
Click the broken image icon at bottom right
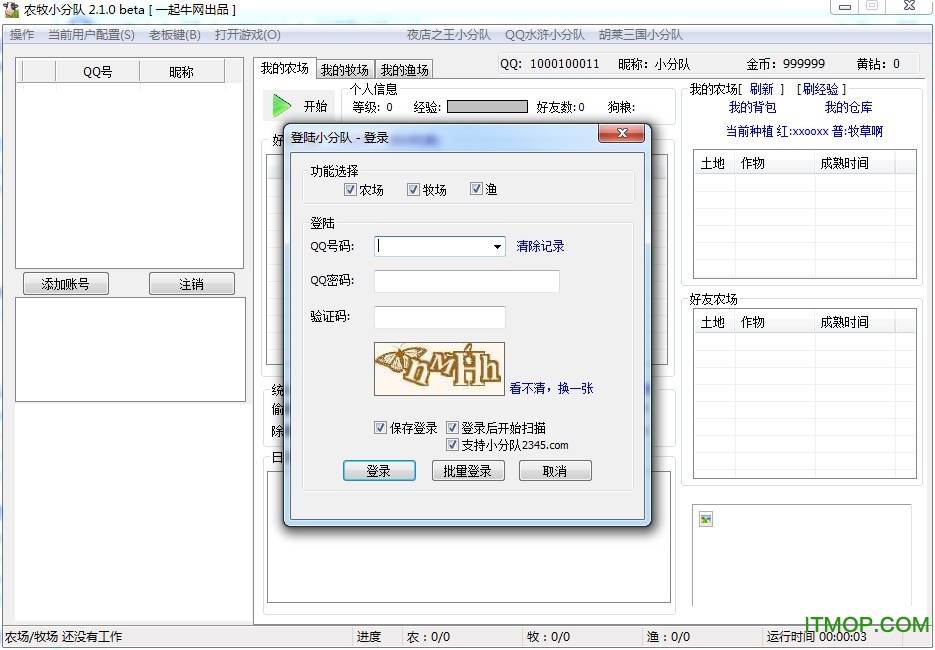(x=705, y=519)
